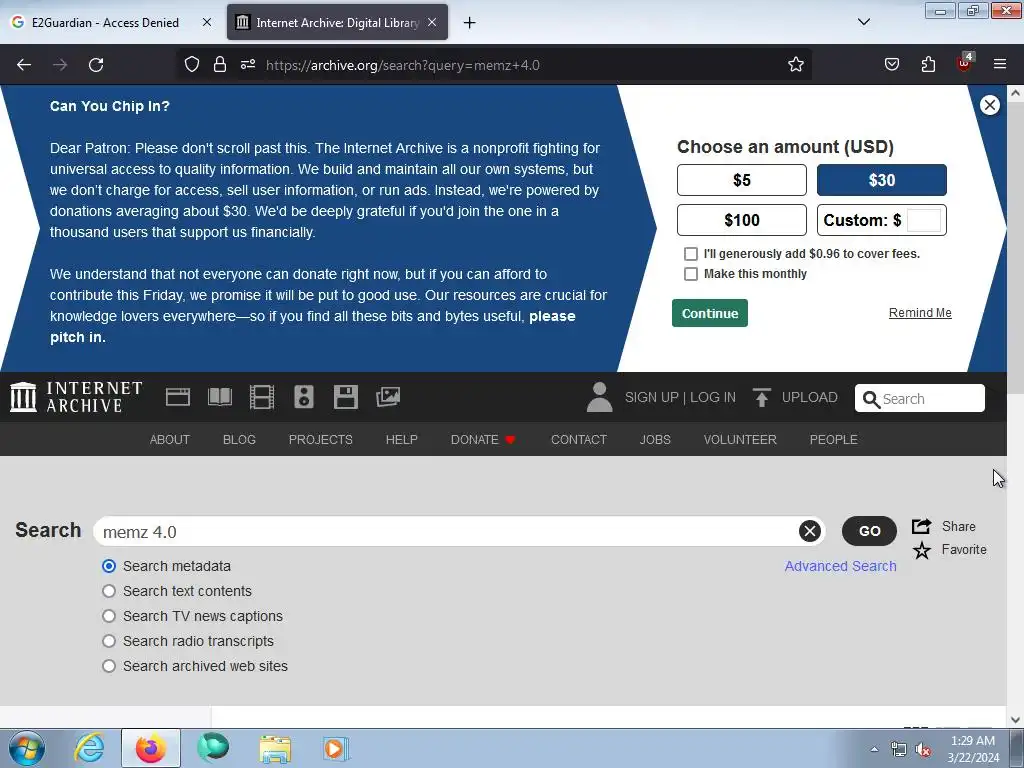Open the texts book icon
This screenshot has width=1024, height=768.
219,397
